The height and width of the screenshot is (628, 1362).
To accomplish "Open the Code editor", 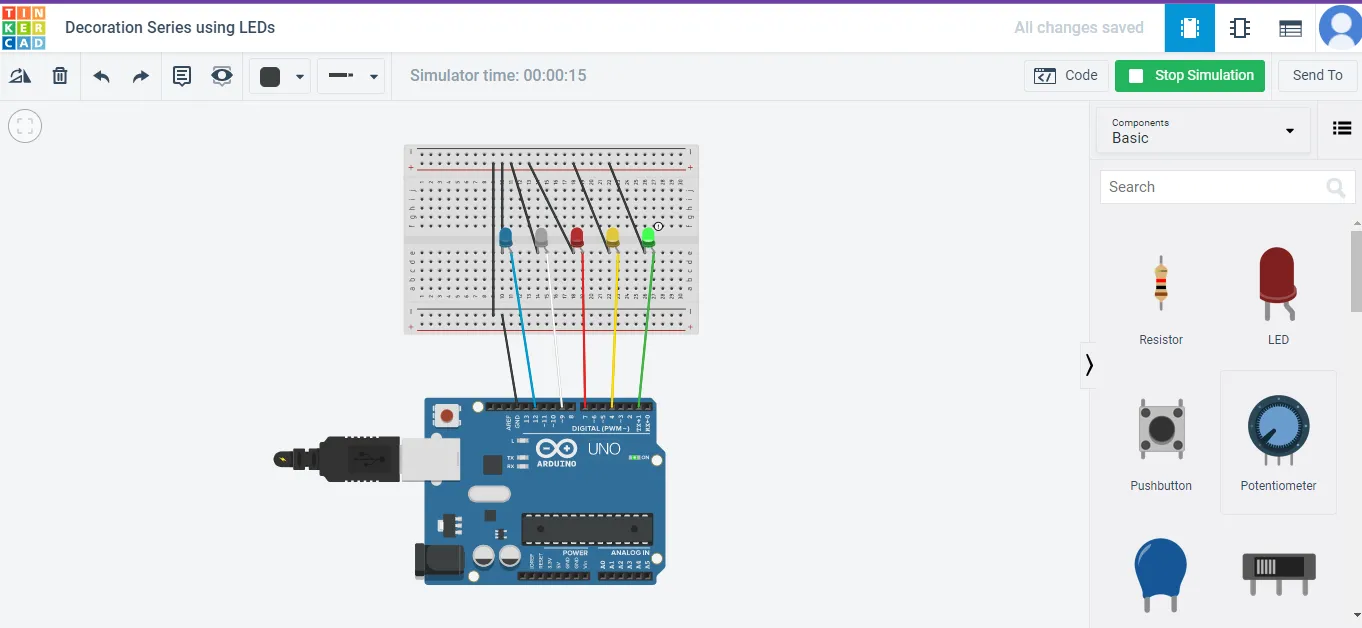I will (x=1066, y=75).
